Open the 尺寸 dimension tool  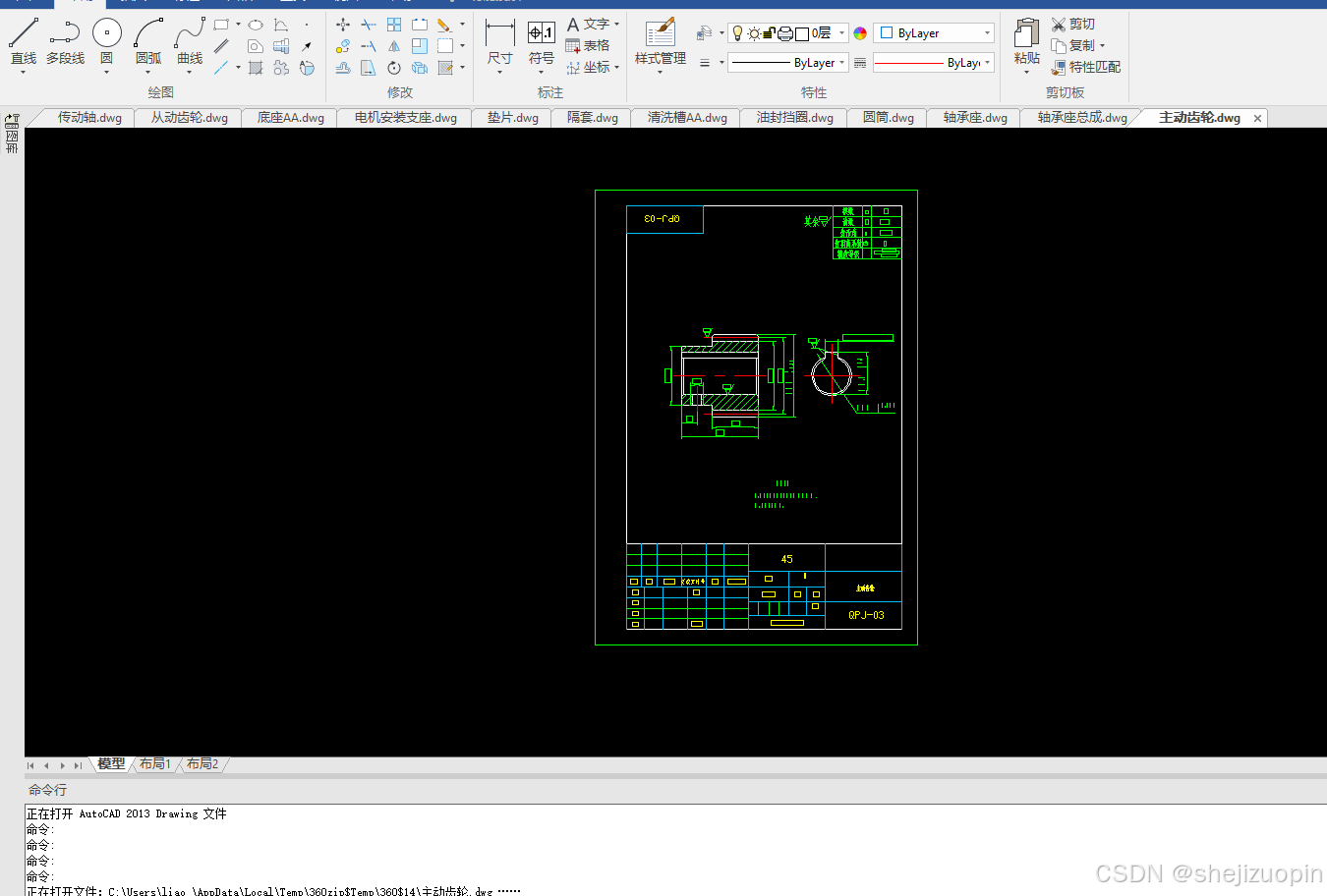(x=500, y=43)
